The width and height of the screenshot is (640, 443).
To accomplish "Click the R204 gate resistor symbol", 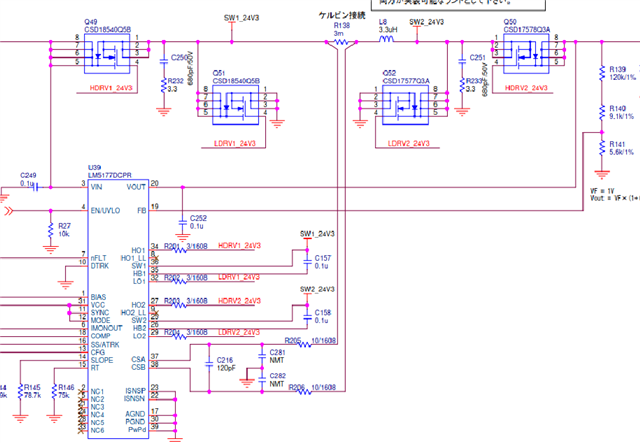I will [x=180, y=336].
